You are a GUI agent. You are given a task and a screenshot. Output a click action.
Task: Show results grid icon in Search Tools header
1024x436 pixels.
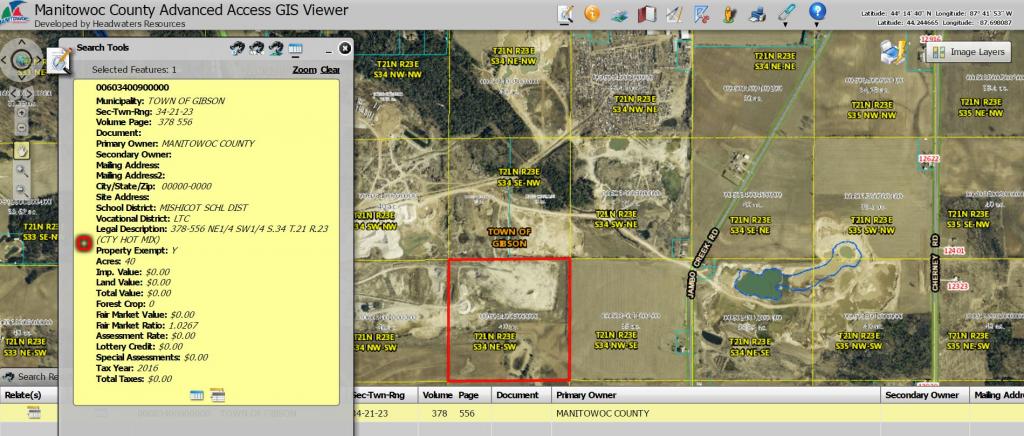(296, 48)
